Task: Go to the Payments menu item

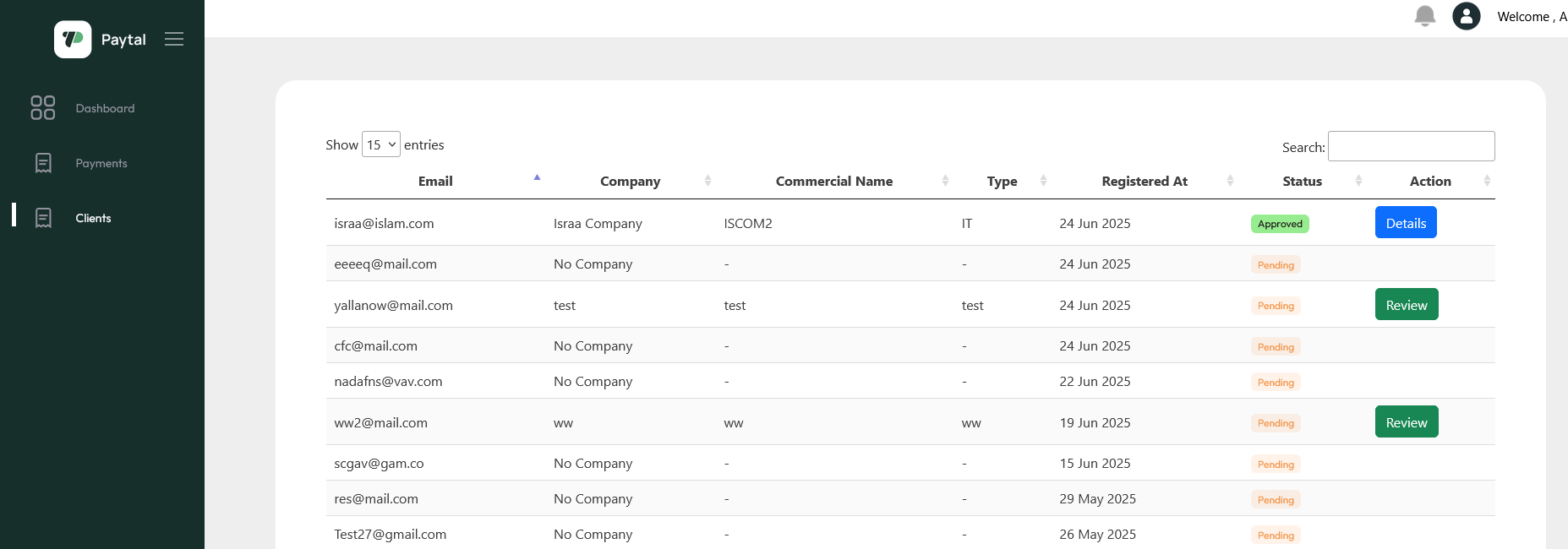Action: 101,163
